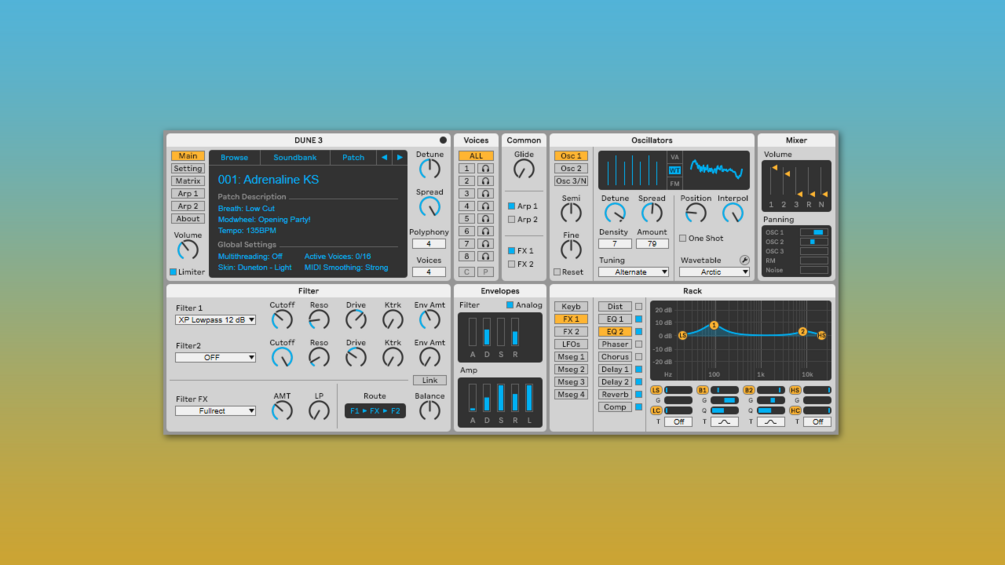Switch to the Matrix page
This screenshot has width=1005, height=565.
tap(188, 181)
